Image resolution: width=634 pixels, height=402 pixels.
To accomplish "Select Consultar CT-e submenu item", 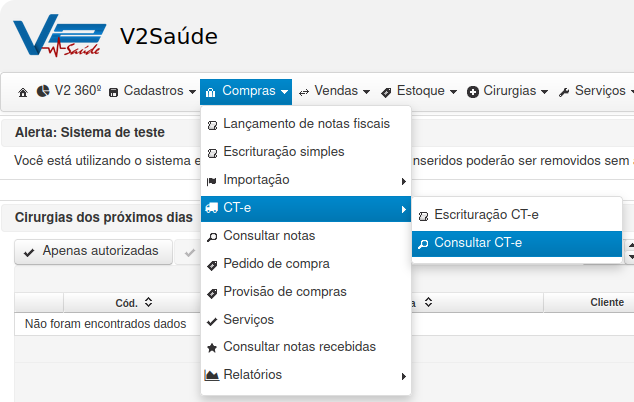I will [x=517, y=243].
